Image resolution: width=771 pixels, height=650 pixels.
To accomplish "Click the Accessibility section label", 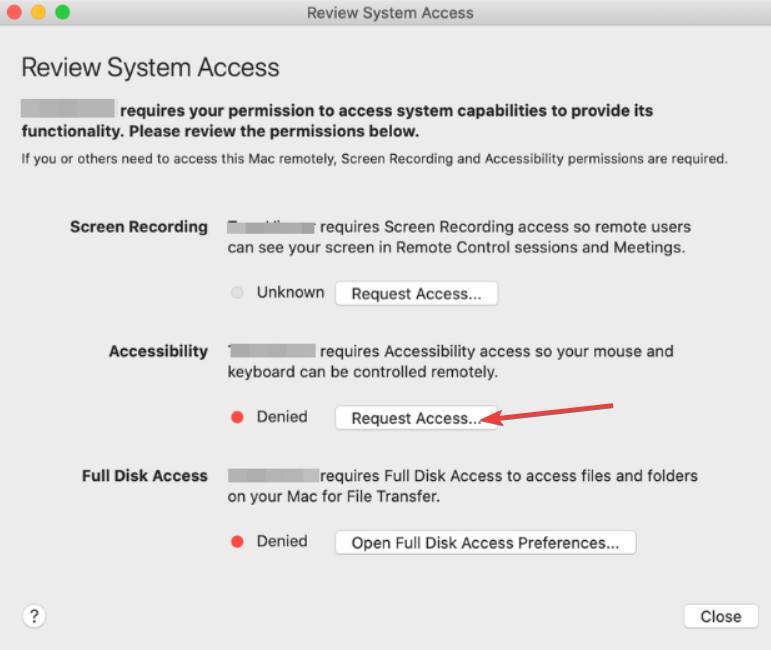I will pyautogui.click(x=158, y=351).
